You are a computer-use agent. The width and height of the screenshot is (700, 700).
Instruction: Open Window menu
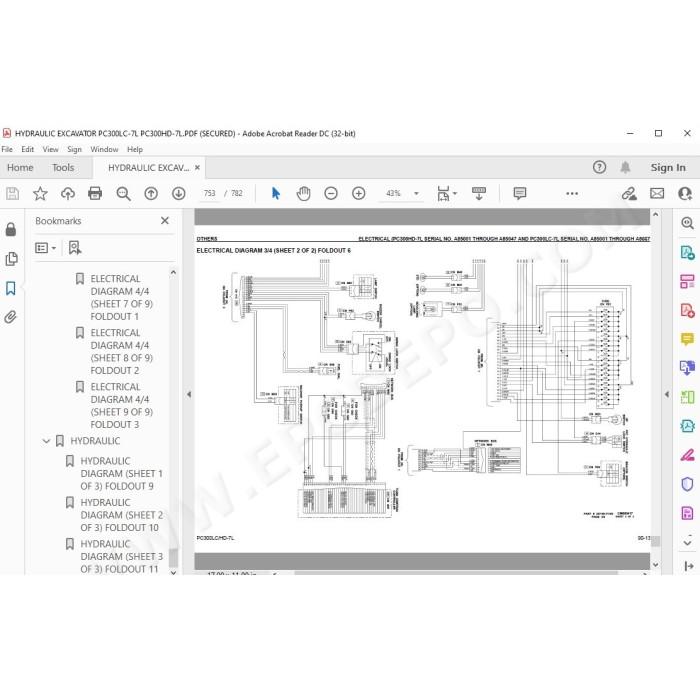point(104,150)
